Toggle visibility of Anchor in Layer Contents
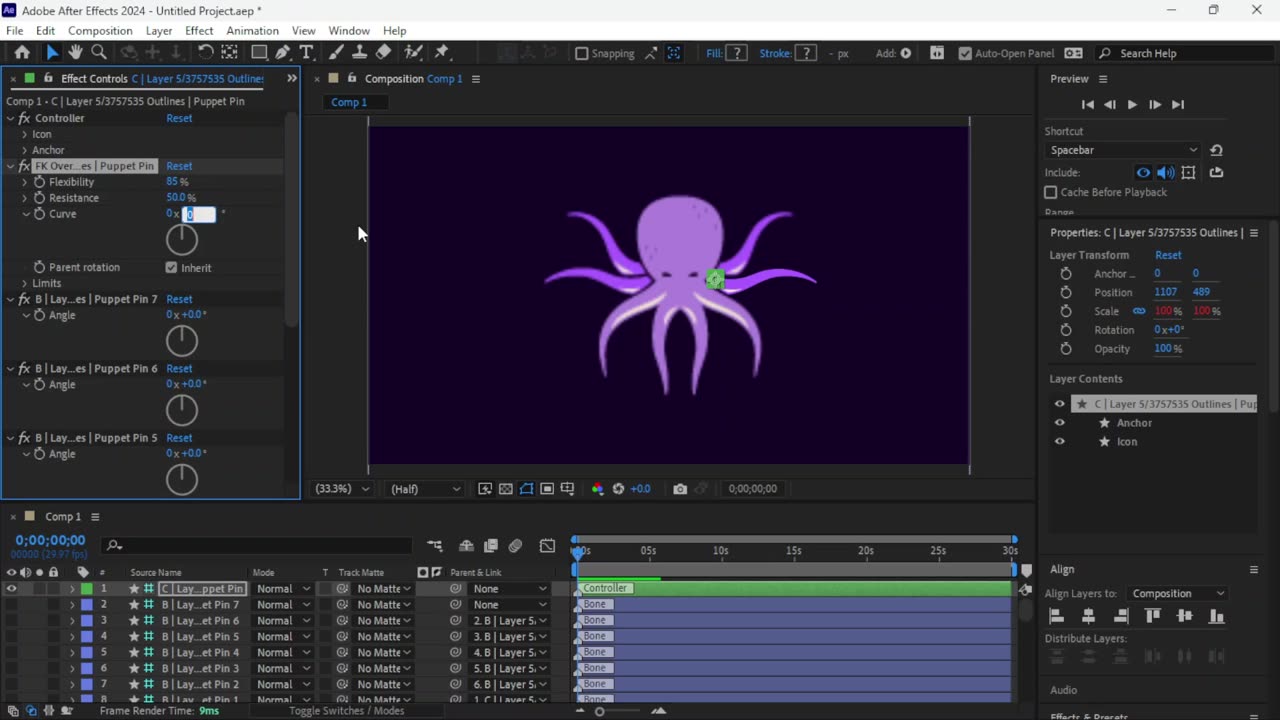The height and width of the screenshot is (720, 1280). click(1060, 423)
